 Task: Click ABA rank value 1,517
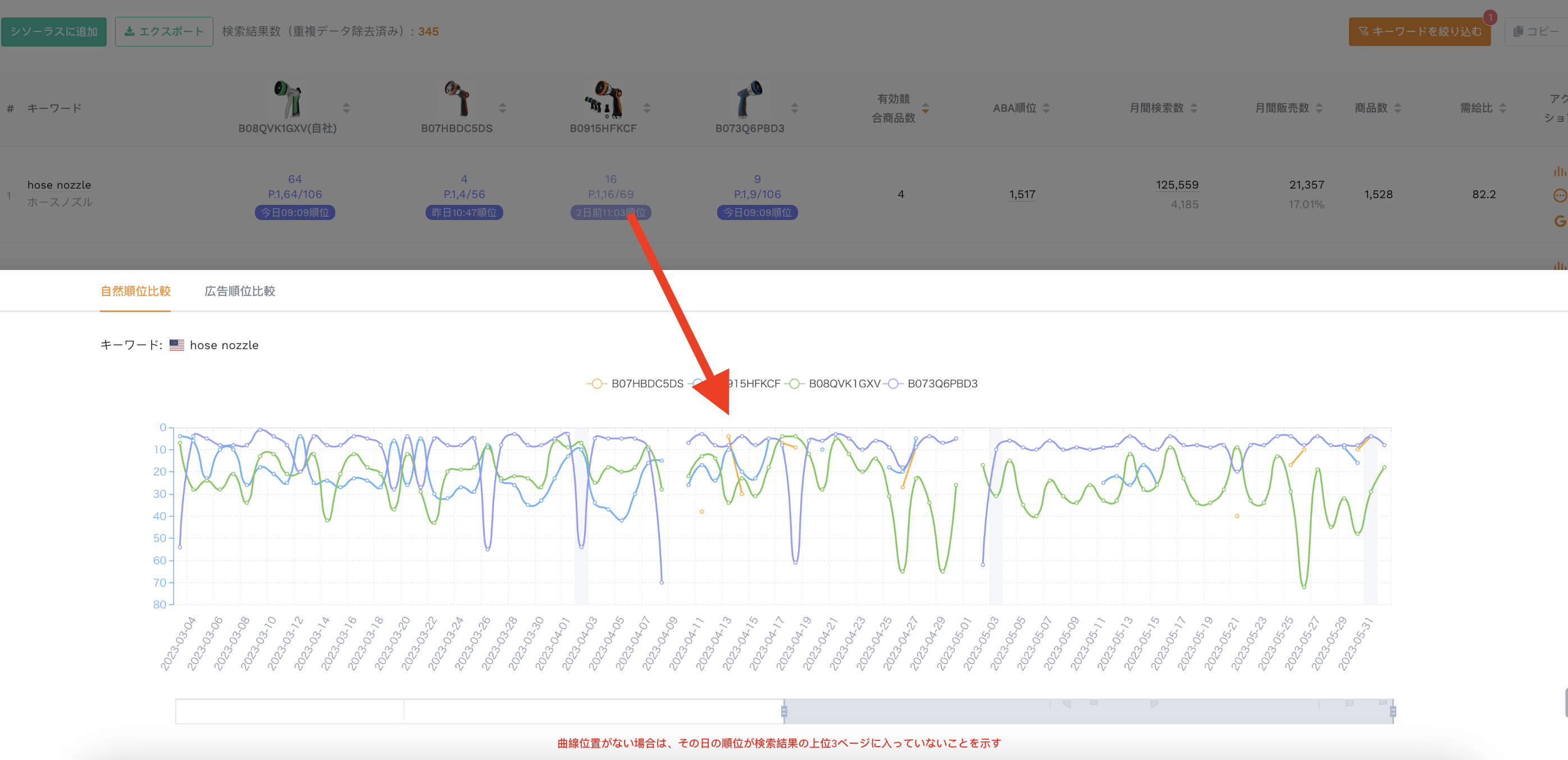pos(1022,195)
